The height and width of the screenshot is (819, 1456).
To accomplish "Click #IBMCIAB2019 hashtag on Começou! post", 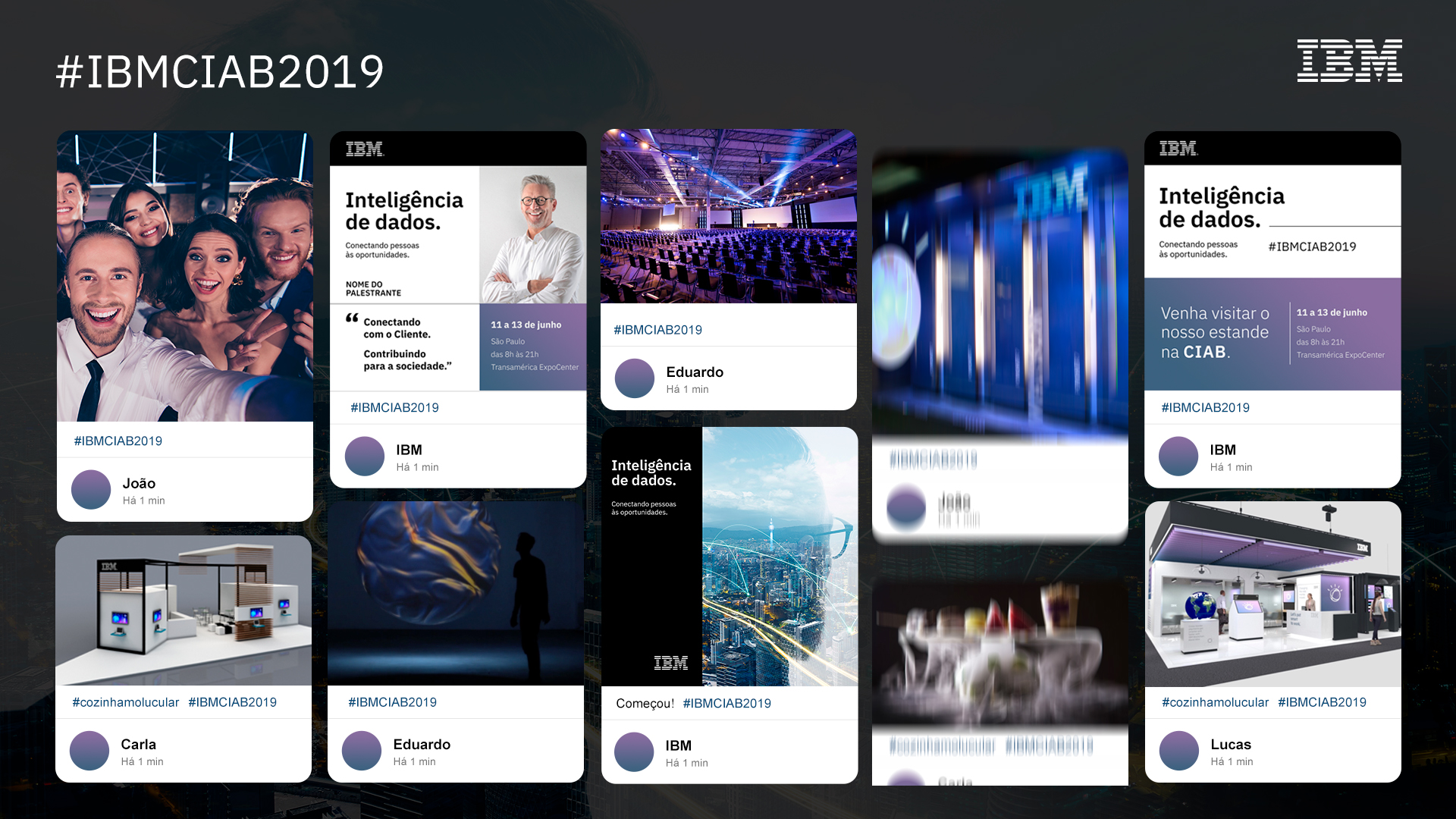I will [x=726, y=703].
